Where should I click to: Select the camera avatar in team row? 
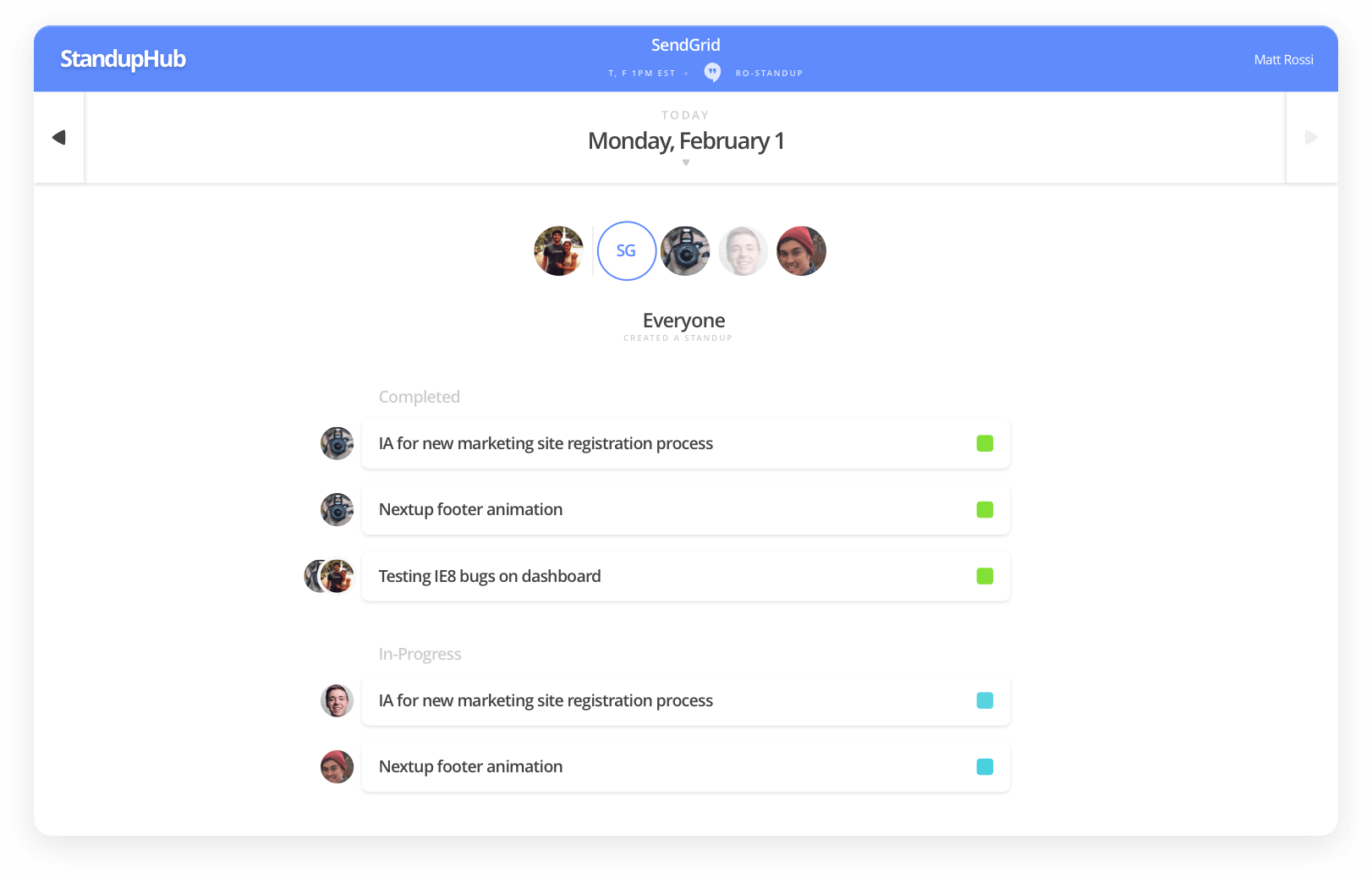685,251
